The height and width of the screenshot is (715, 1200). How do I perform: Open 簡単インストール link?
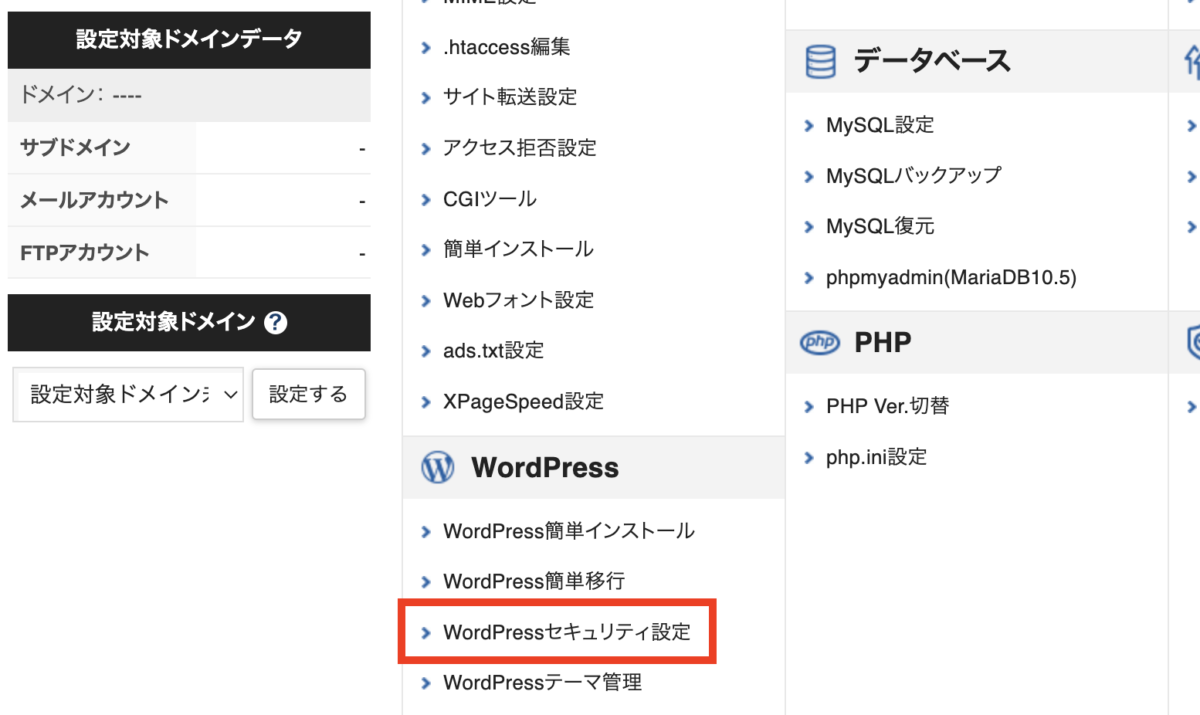coord(518,249)
